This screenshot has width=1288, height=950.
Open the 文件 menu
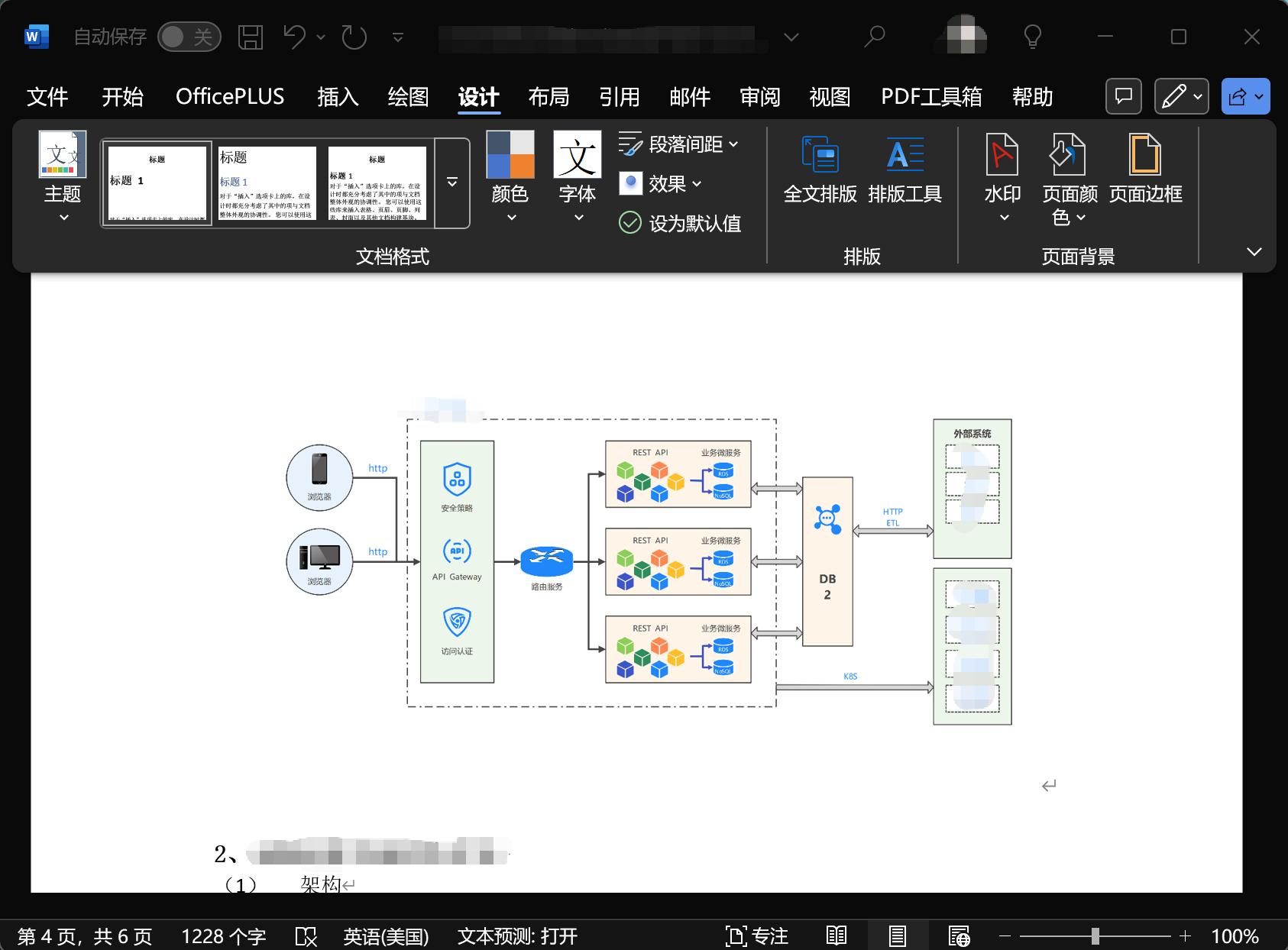[x=47, y=97]
